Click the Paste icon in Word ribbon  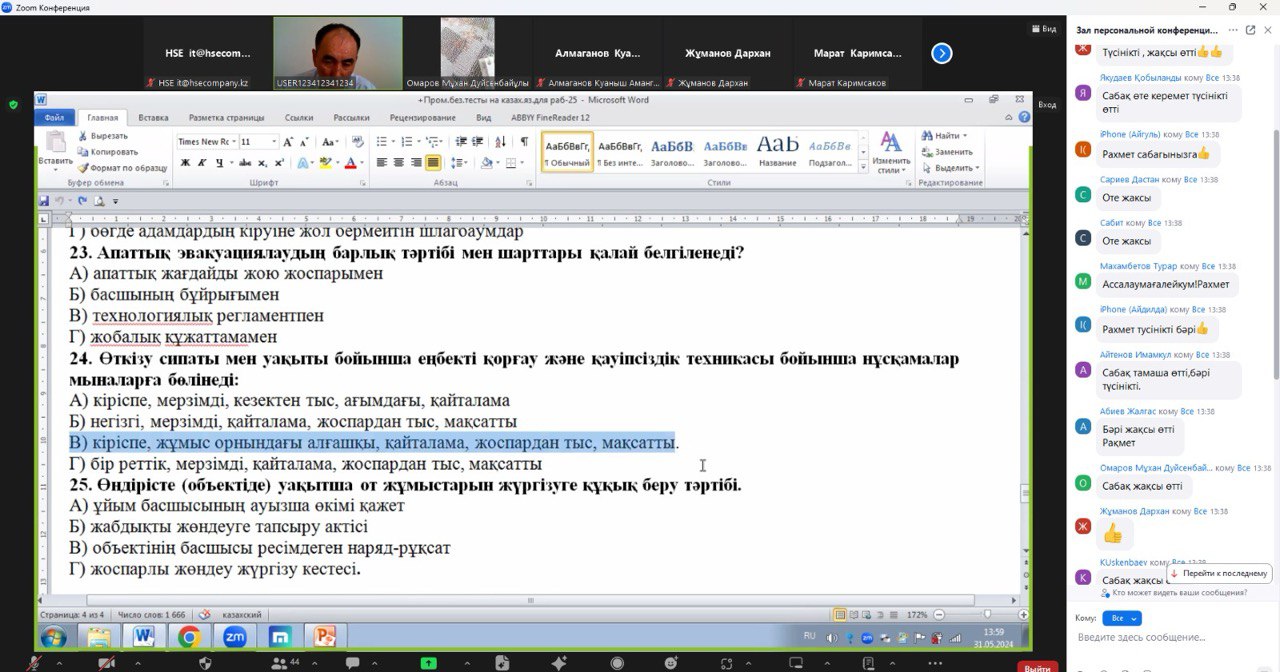[x=55, y=142]
